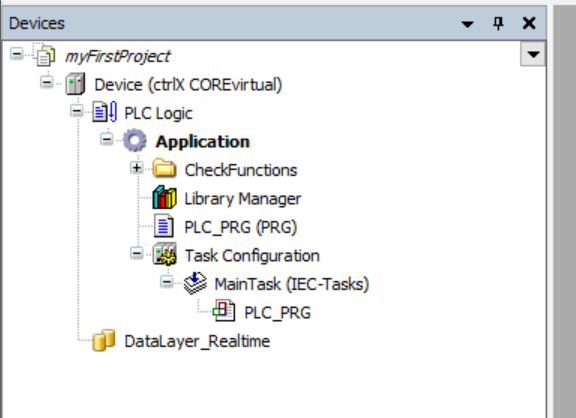The height and width of the screenshot is (418, 576).
Task: Click the DataLayer_Realtime cylinder icon
Action: (x=103, y=340)
